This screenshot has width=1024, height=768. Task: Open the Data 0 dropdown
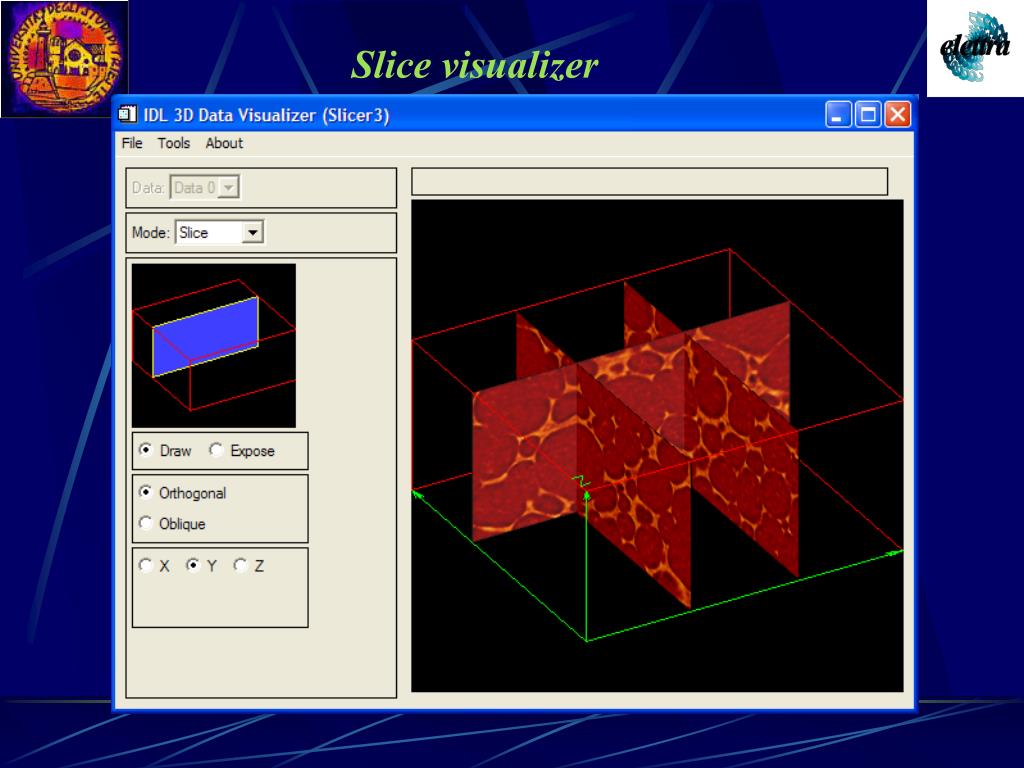[x=204, y=188]
